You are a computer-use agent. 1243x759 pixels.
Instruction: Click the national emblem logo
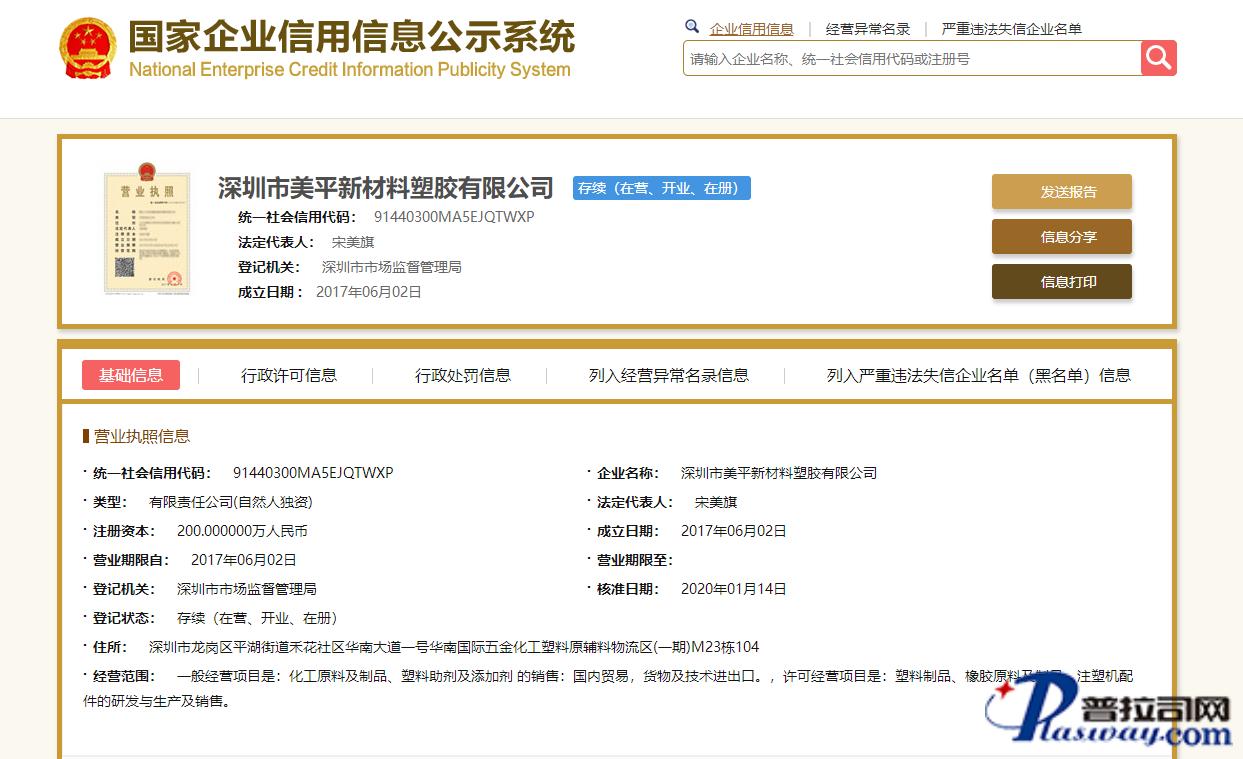point(88,48)
